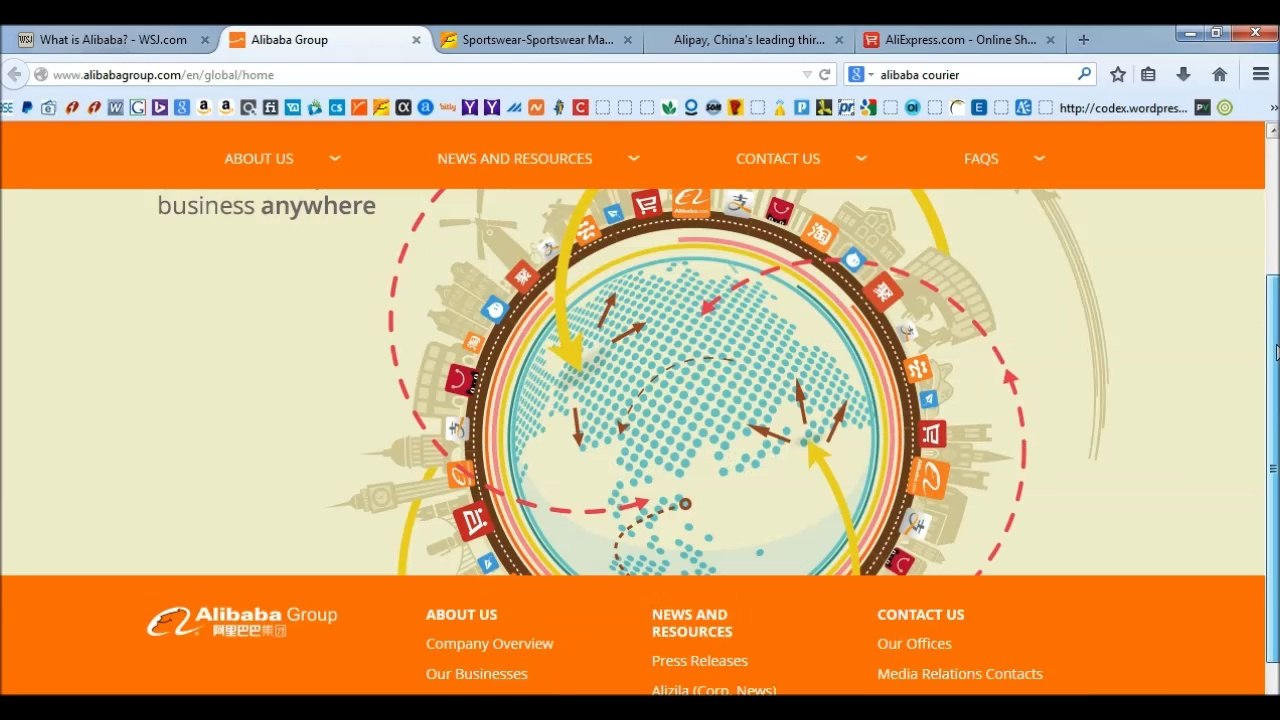Expand the ABOUT US navigation dropdown arrow
This screenshot has height=720, width=1280.
coord(335,158)
